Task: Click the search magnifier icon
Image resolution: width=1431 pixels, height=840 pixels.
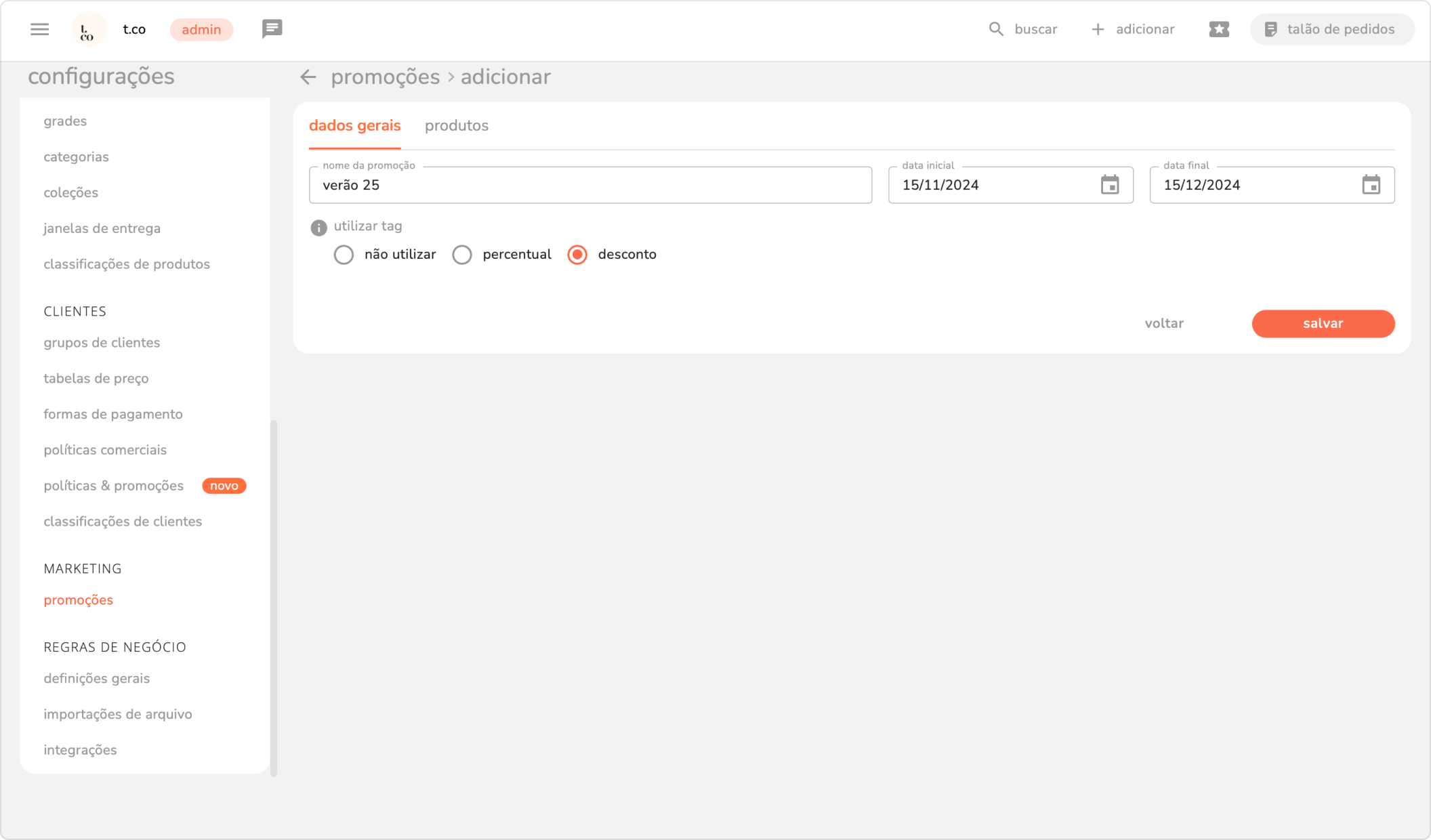Action: [995, 29]
